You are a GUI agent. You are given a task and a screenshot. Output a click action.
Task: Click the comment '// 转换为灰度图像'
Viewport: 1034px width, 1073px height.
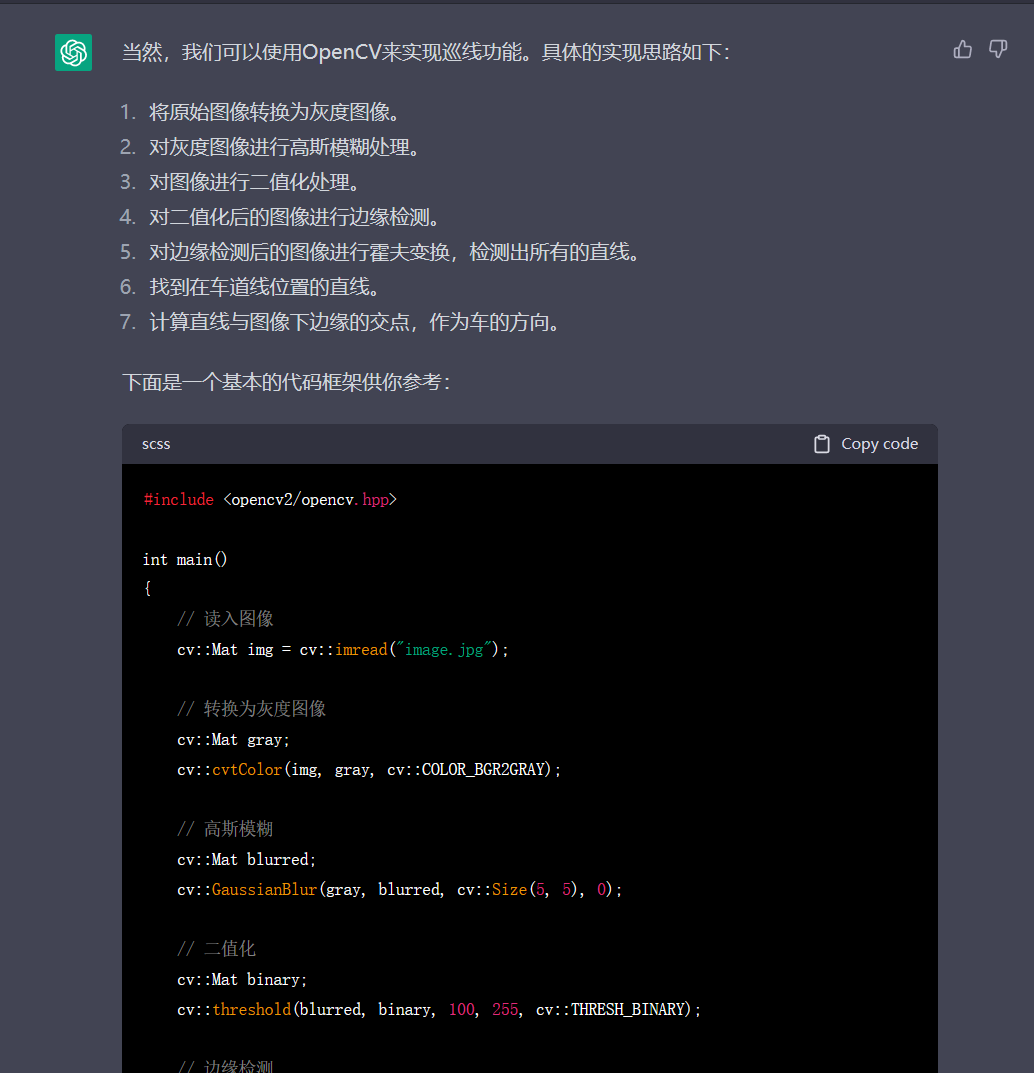251,709
